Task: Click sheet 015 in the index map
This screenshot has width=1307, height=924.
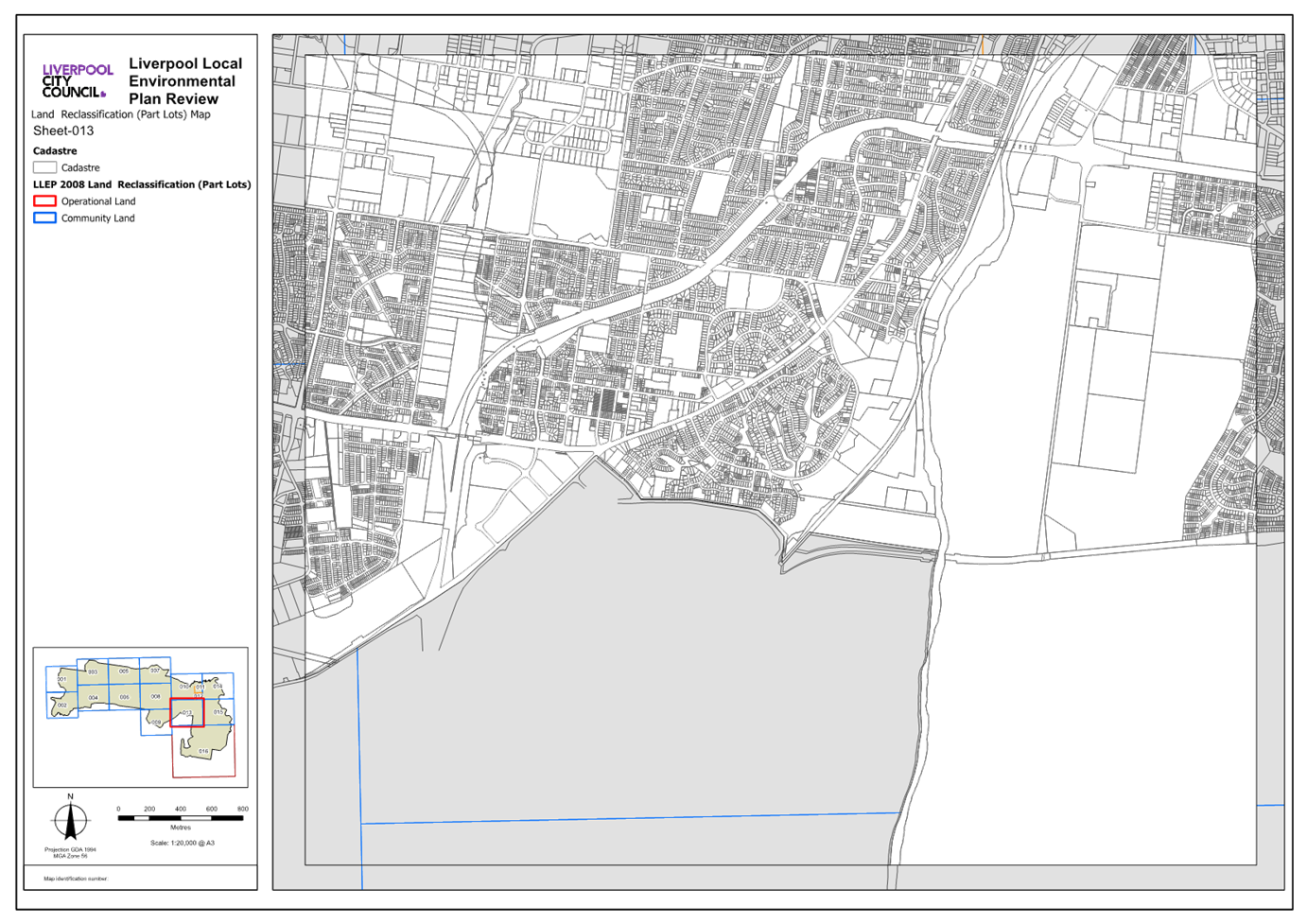Action: tap(219, 711)
